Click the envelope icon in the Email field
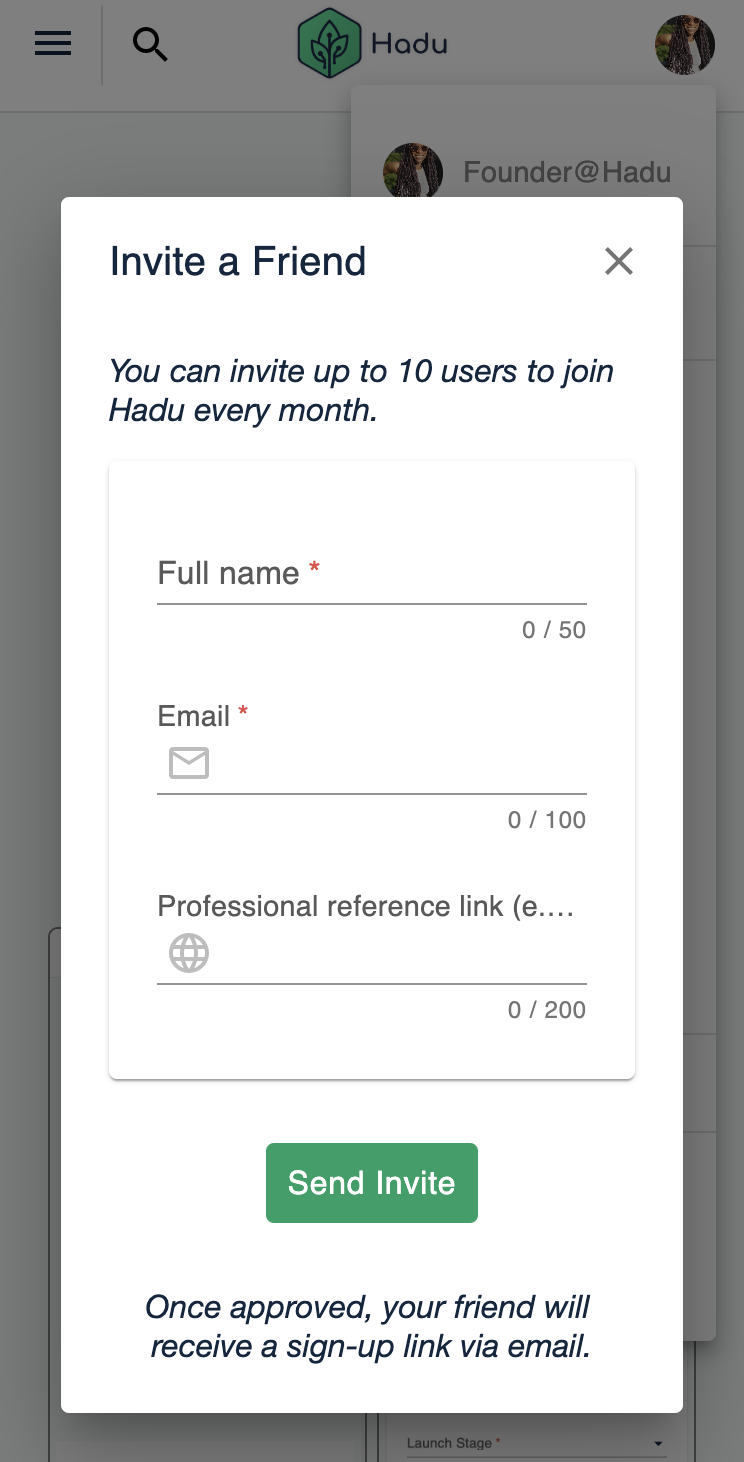This screenshot has width=744, height=1462. [189, 763]
